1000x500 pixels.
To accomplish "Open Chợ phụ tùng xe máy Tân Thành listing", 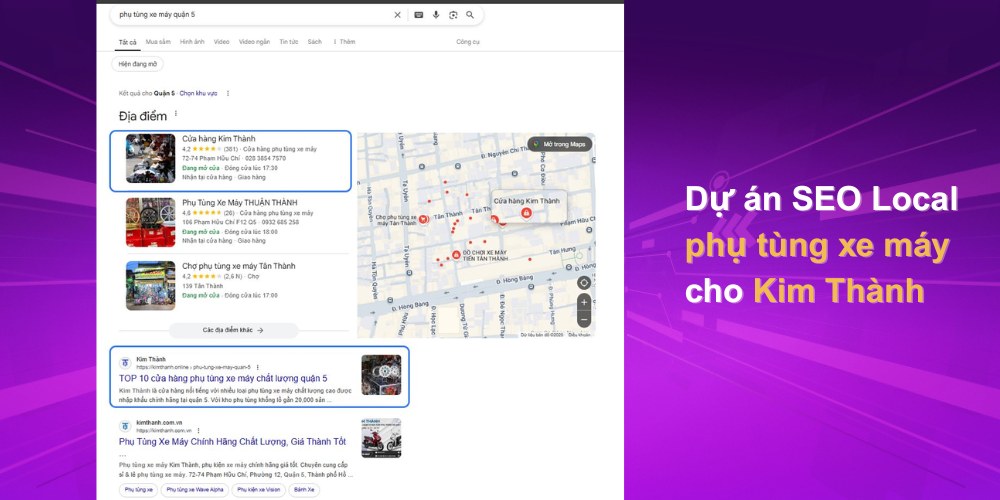I will (239, 266).
